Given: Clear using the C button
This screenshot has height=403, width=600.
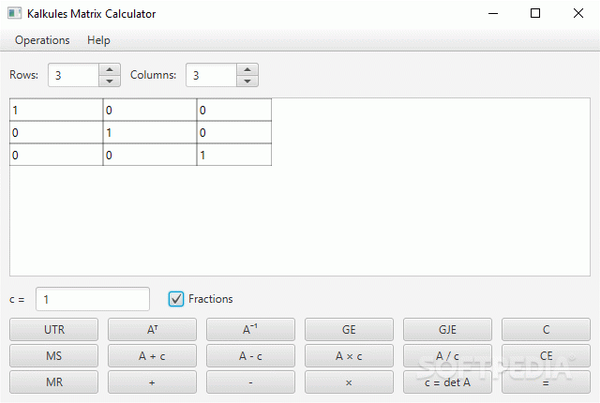Looking at the screenshot, I should [546, 330].
